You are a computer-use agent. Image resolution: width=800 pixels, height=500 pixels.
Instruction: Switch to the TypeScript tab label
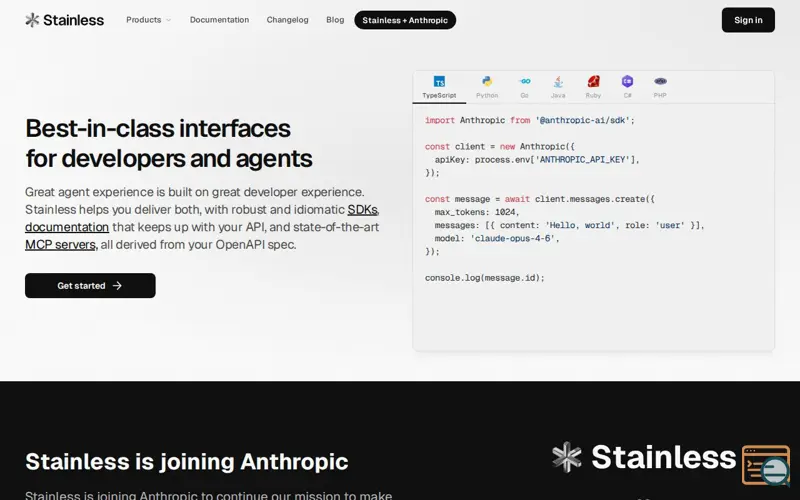439,95
